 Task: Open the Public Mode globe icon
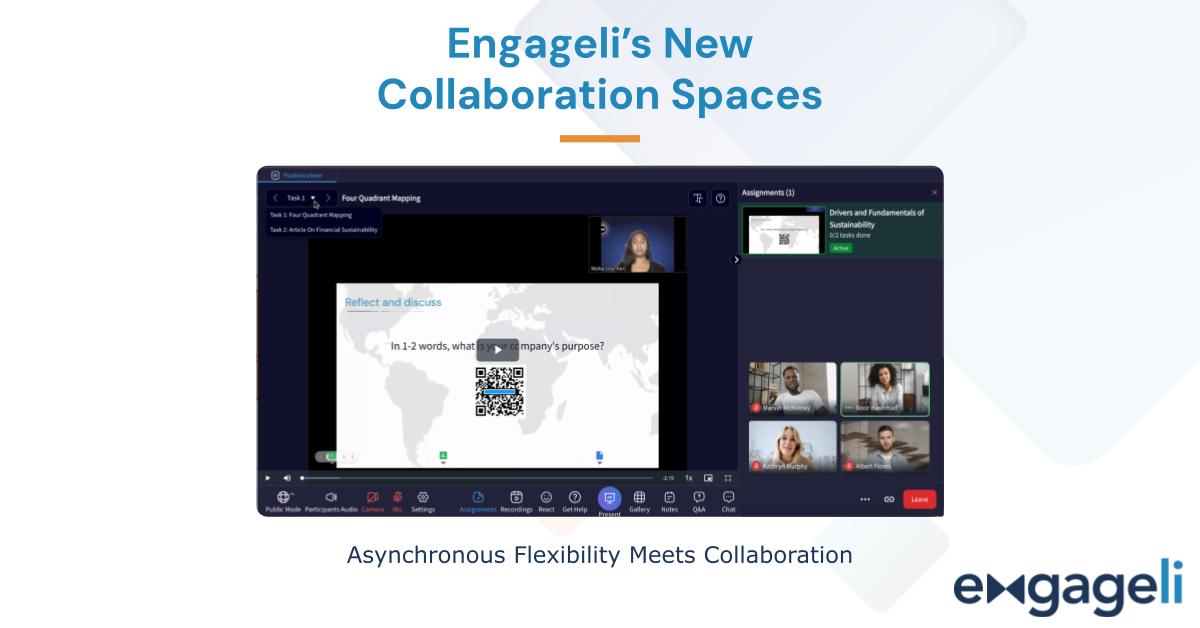(283, 497)
